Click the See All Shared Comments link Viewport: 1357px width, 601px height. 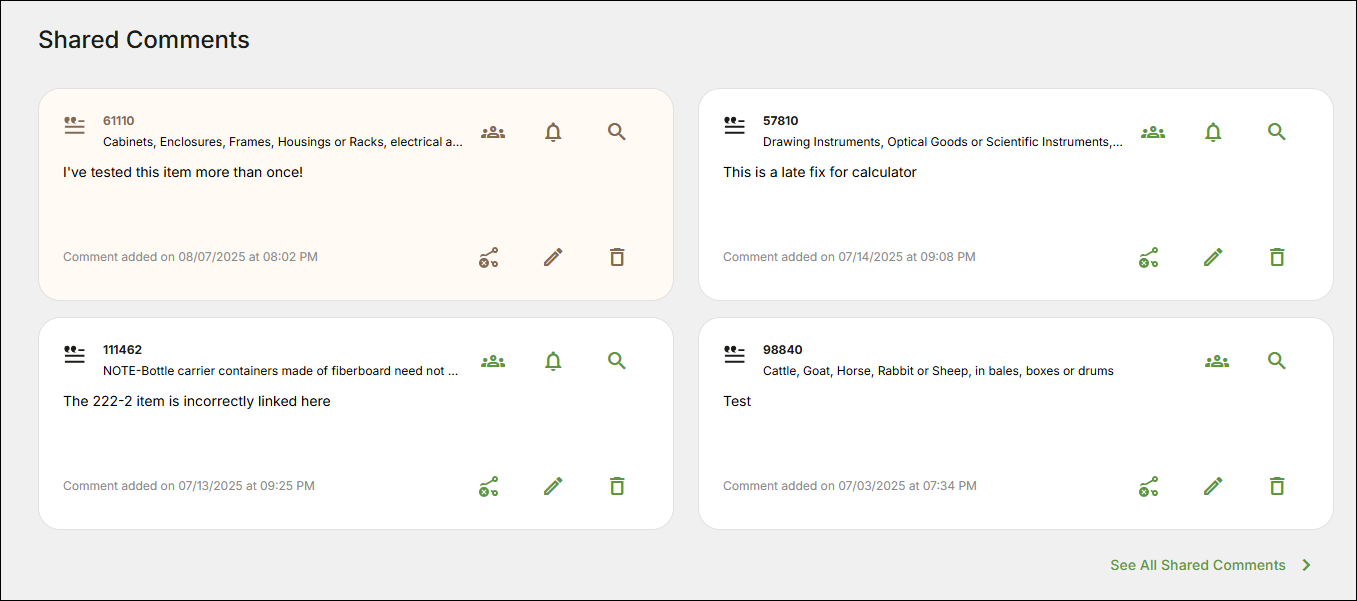tap(1198, 565)
